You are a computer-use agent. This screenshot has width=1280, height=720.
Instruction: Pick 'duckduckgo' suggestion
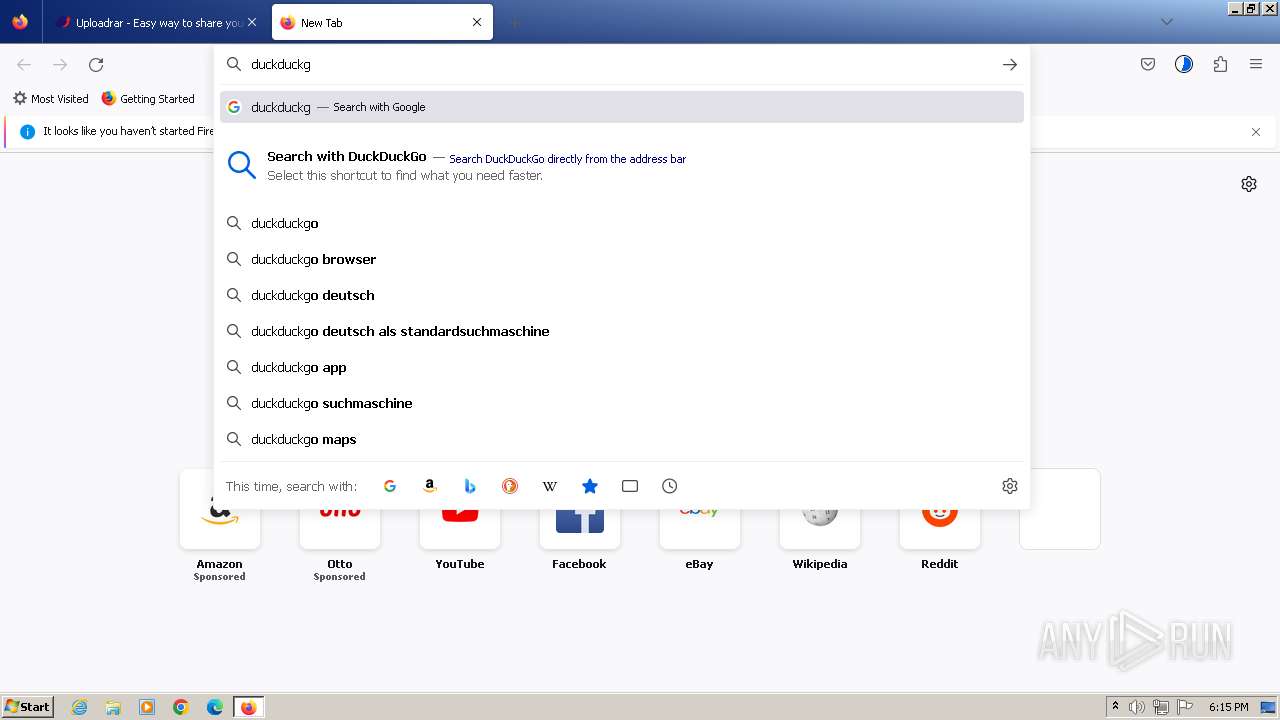622,223
